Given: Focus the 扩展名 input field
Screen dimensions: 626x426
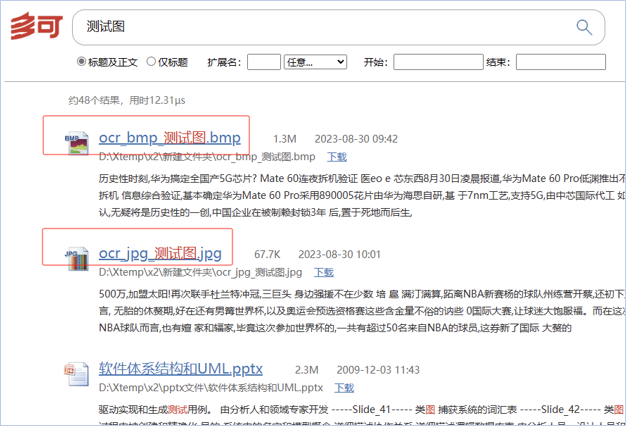Looking at the screenshot, I should pos(264,62).
